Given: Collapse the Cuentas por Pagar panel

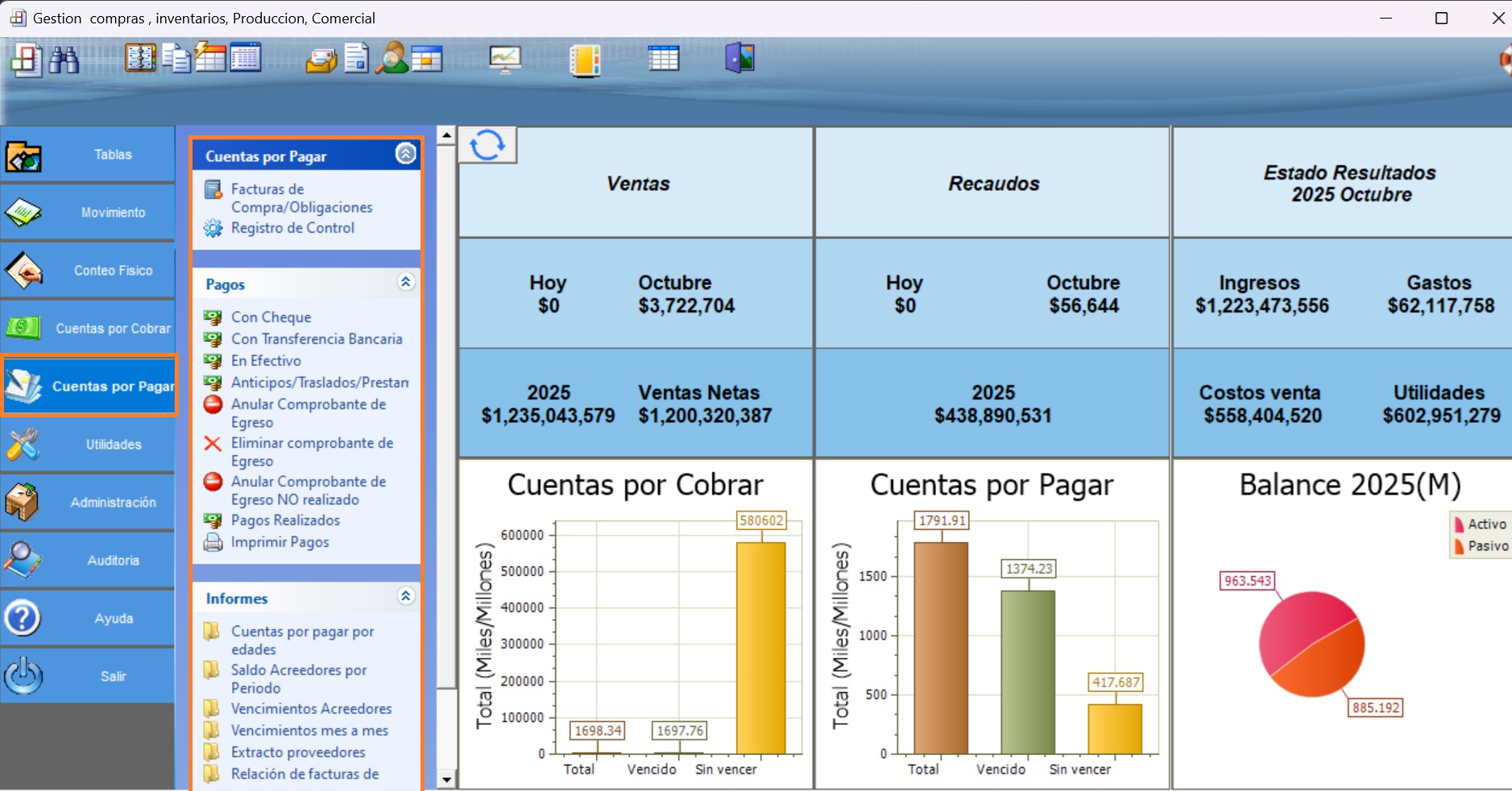Looking at the screenshot, I should (406, 153).
